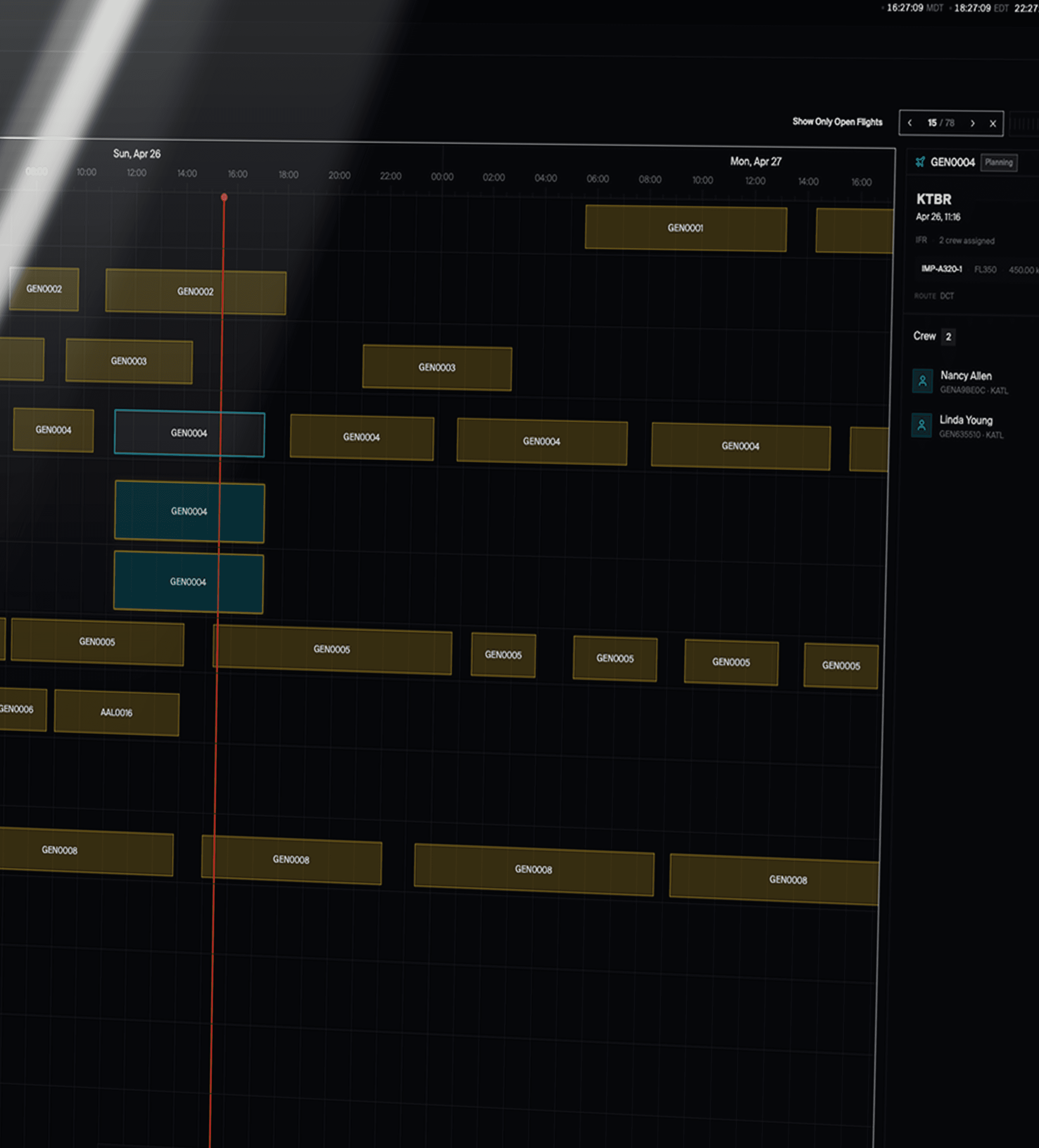Select the upper teal GEN0004 block
Image resolution: width=1039 pixels, height=1148 pixels.
tap(189, 511)
